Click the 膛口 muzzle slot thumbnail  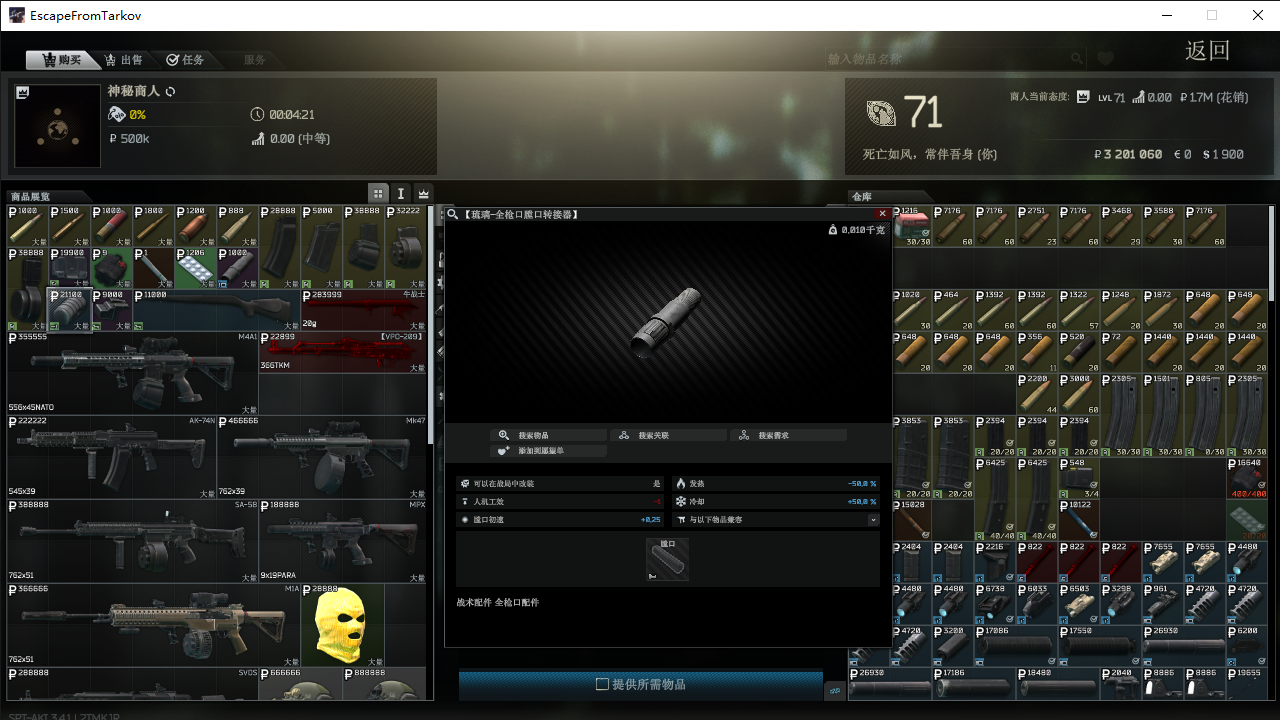click(667, 560)
